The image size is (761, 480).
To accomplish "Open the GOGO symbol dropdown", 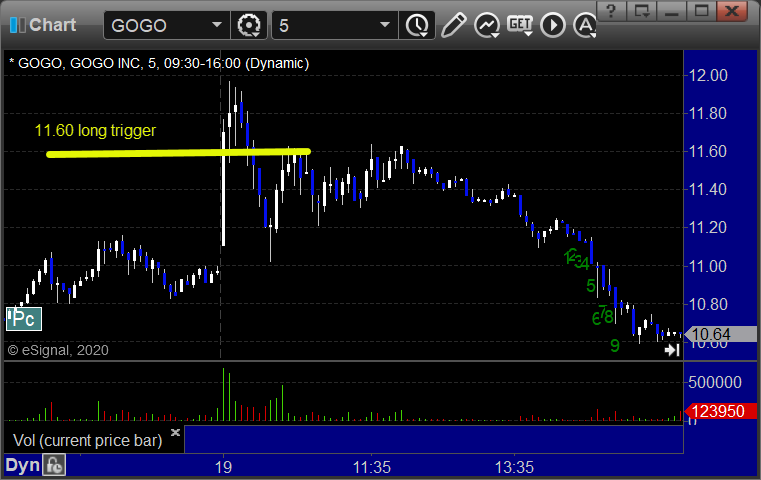I will (x=216, y=25).
